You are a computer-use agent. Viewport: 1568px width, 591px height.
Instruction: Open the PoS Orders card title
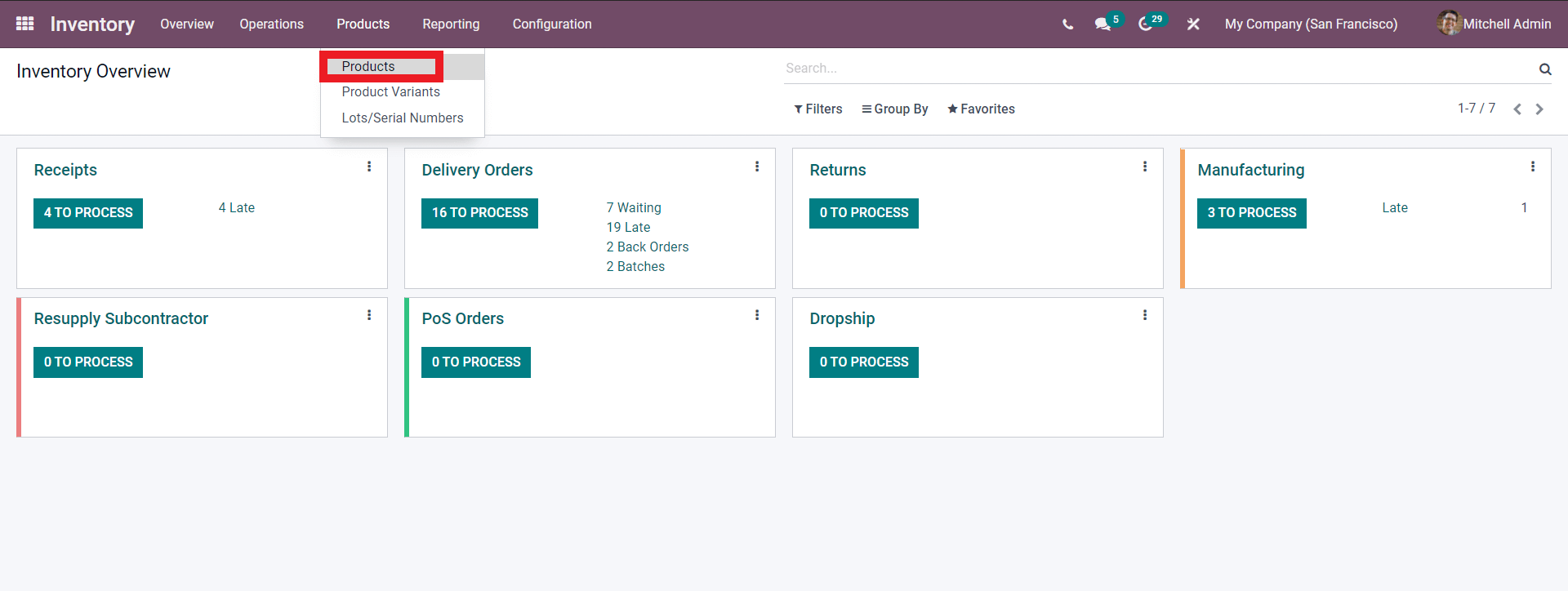coord(462,319)
